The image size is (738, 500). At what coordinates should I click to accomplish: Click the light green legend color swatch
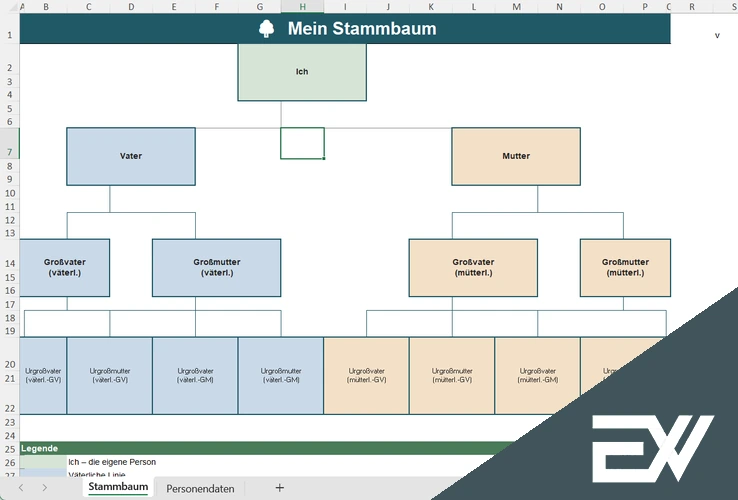(x=43, y=462)
